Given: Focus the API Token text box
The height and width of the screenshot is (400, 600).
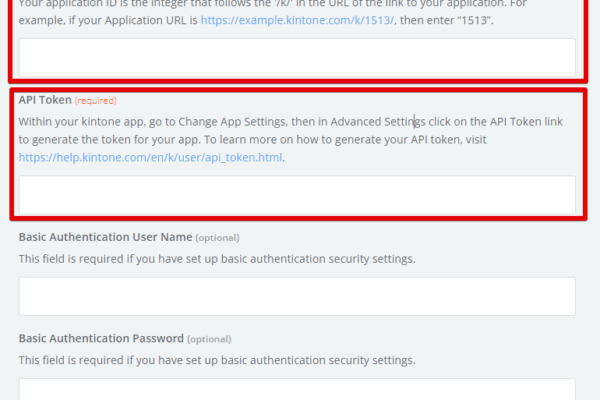Looking at the screenshot, I should [x=297, y=195].
